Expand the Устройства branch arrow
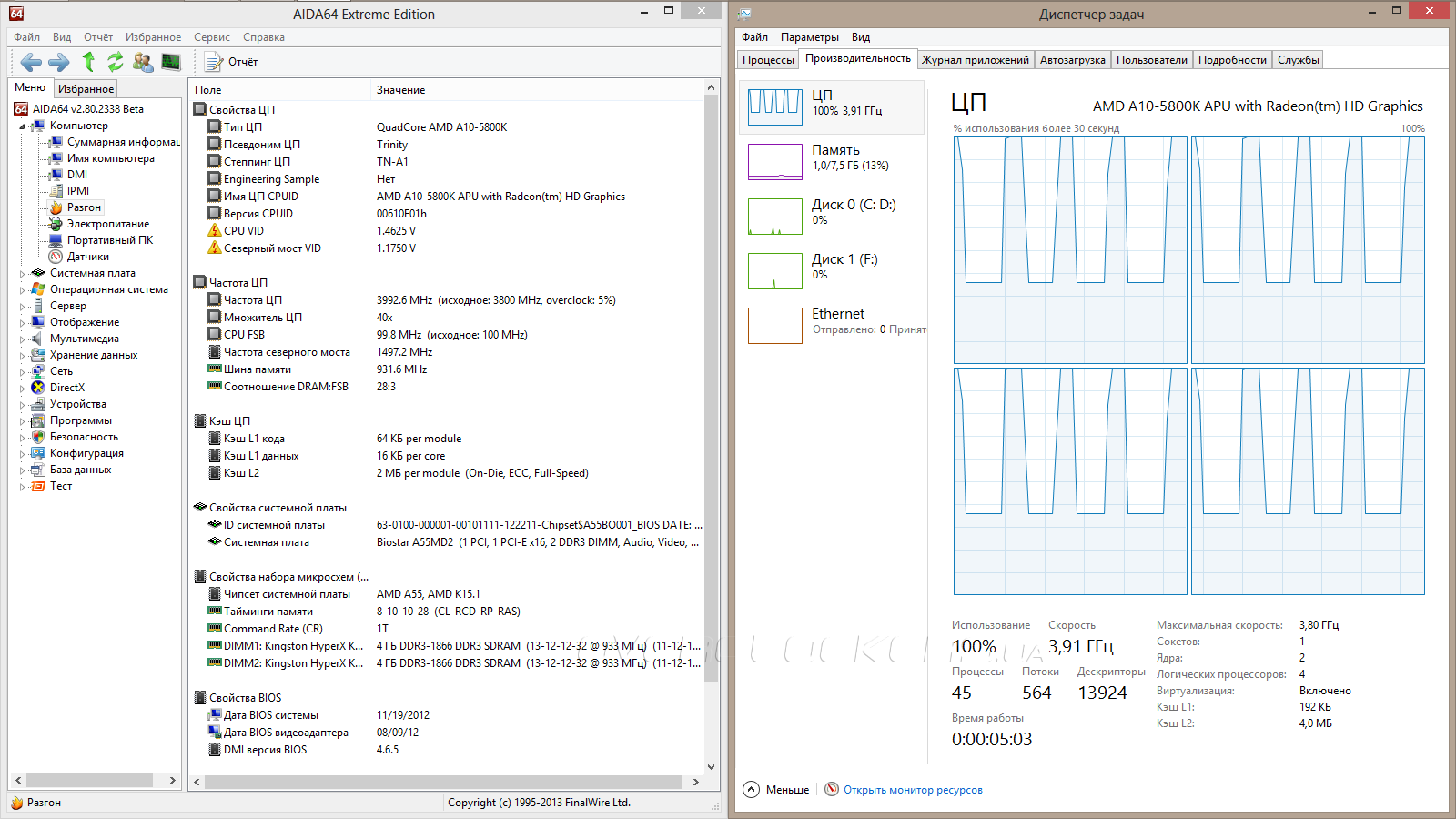The height and width of the screenshot is (819, 1456). [23, 404]
